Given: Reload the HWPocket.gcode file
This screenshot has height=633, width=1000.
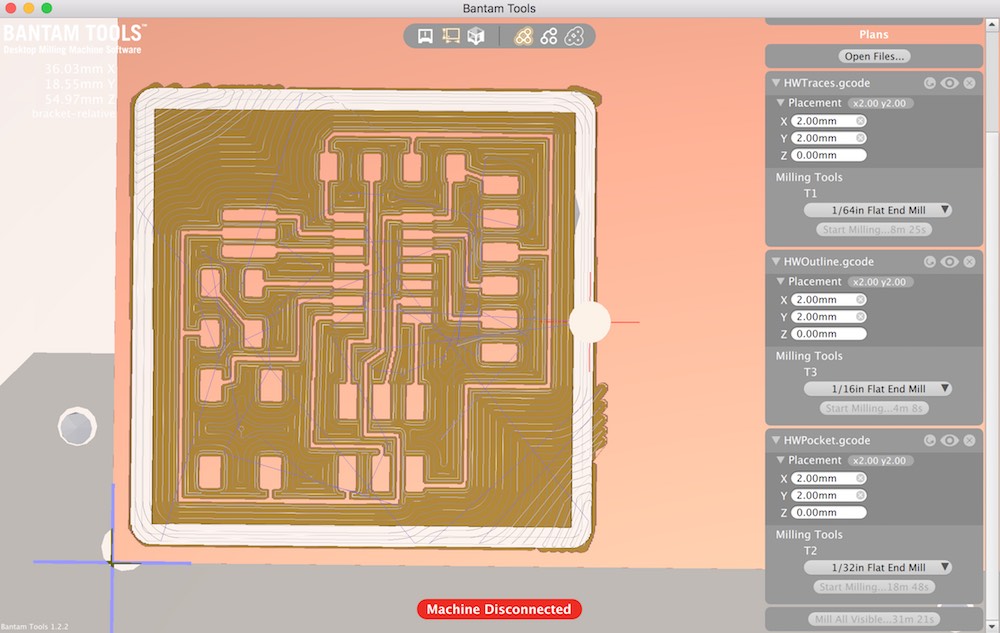Looking at the screenshot, I should click(x=929, y=440).
